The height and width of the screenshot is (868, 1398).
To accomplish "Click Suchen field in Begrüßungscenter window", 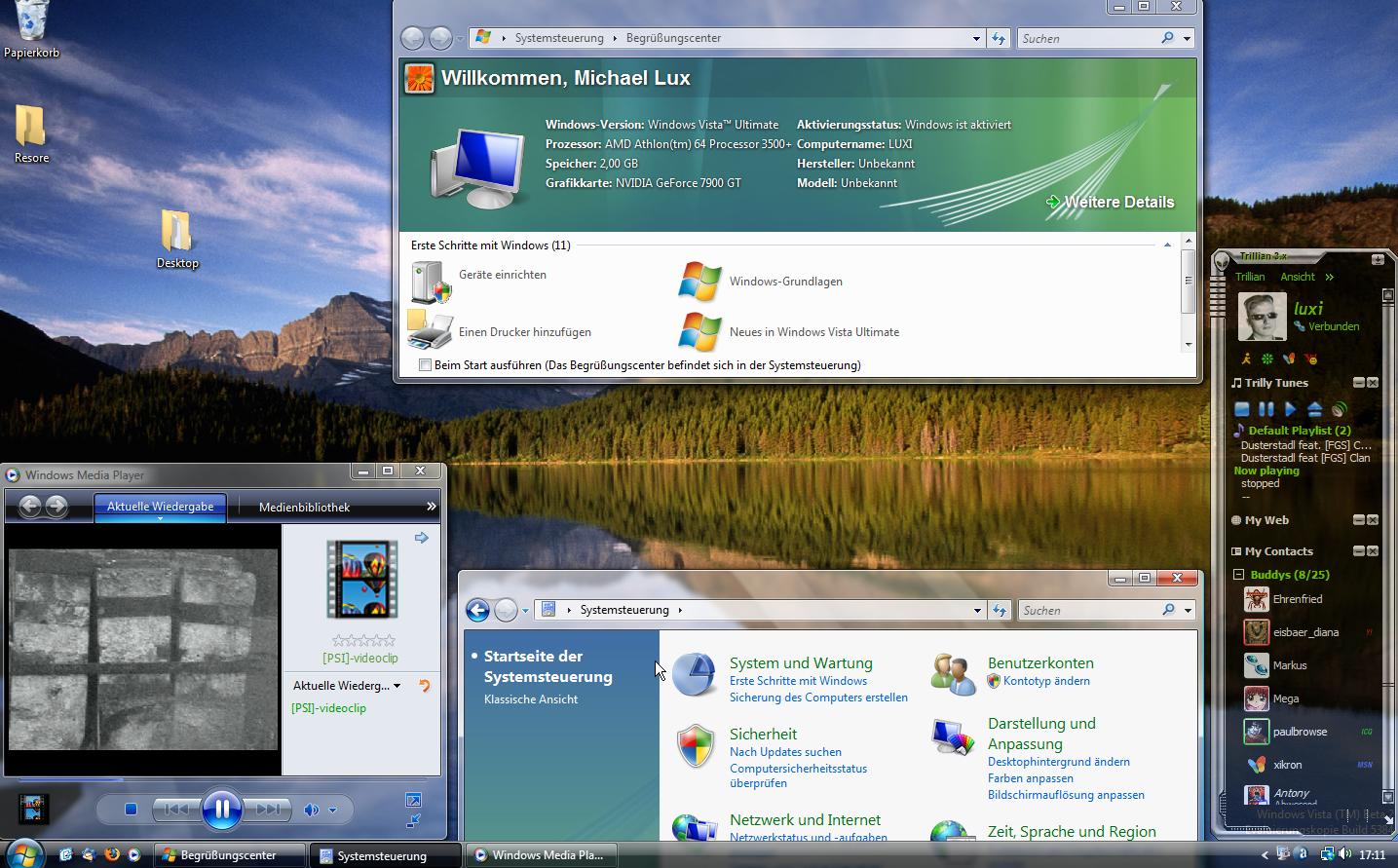I will point(1086,38).
